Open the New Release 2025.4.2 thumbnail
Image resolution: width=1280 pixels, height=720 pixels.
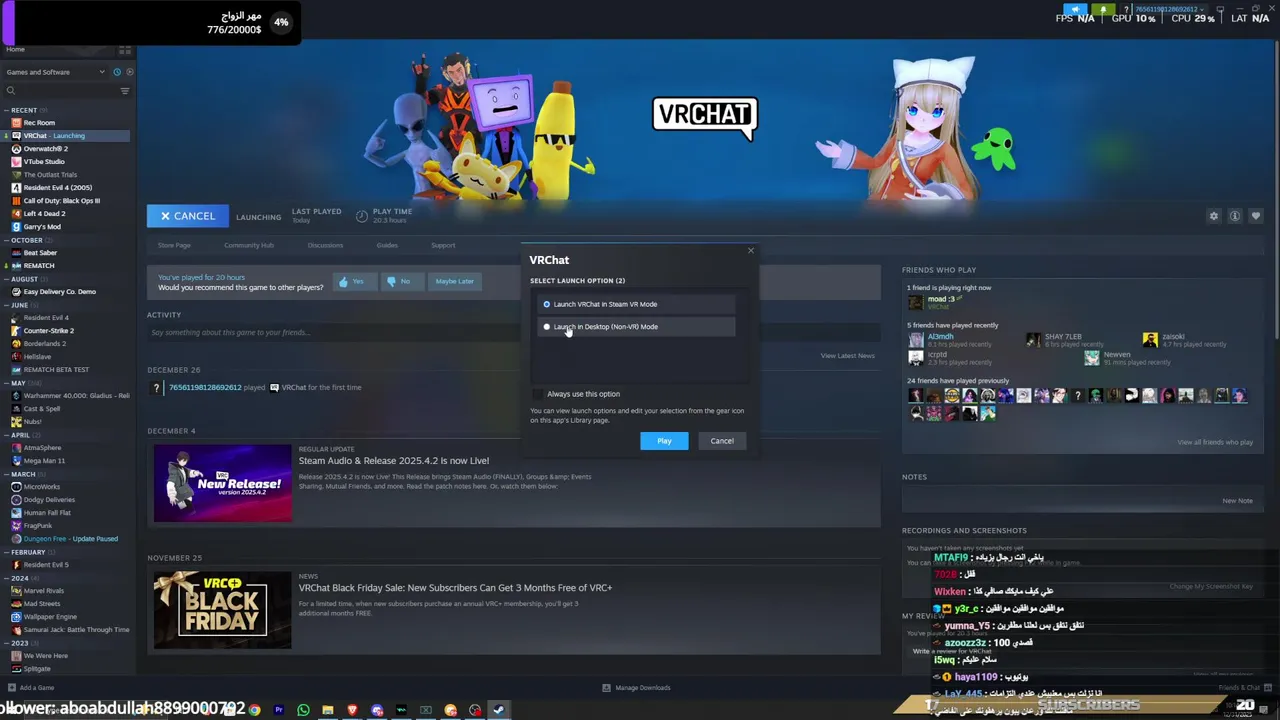click(223, 483)
